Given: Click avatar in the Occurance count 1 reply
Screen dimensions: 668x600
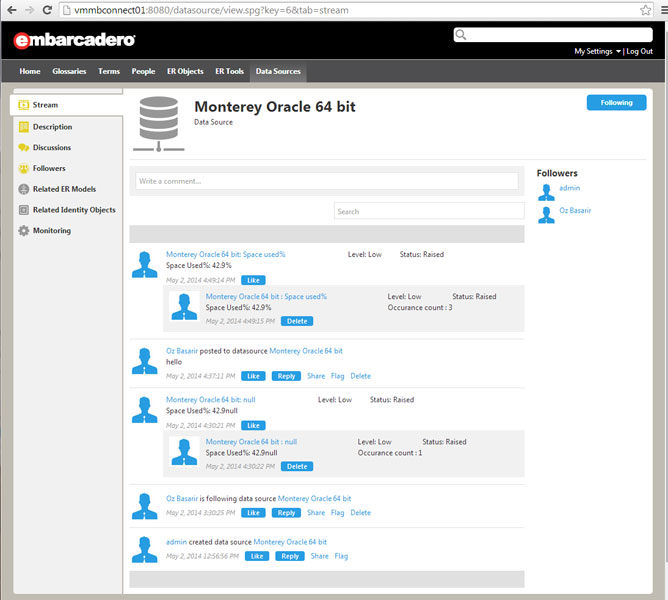Looking at the screenshot, I should (x=184, y=452).
